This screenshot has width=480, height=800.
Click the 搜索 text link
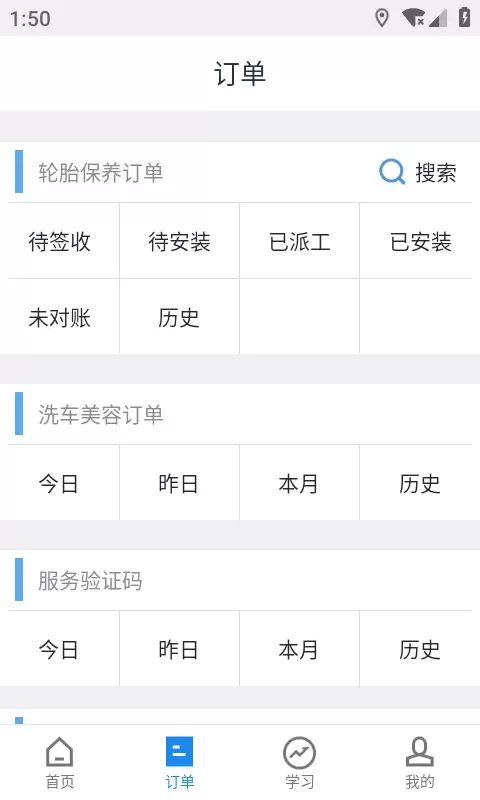[435, 172]
